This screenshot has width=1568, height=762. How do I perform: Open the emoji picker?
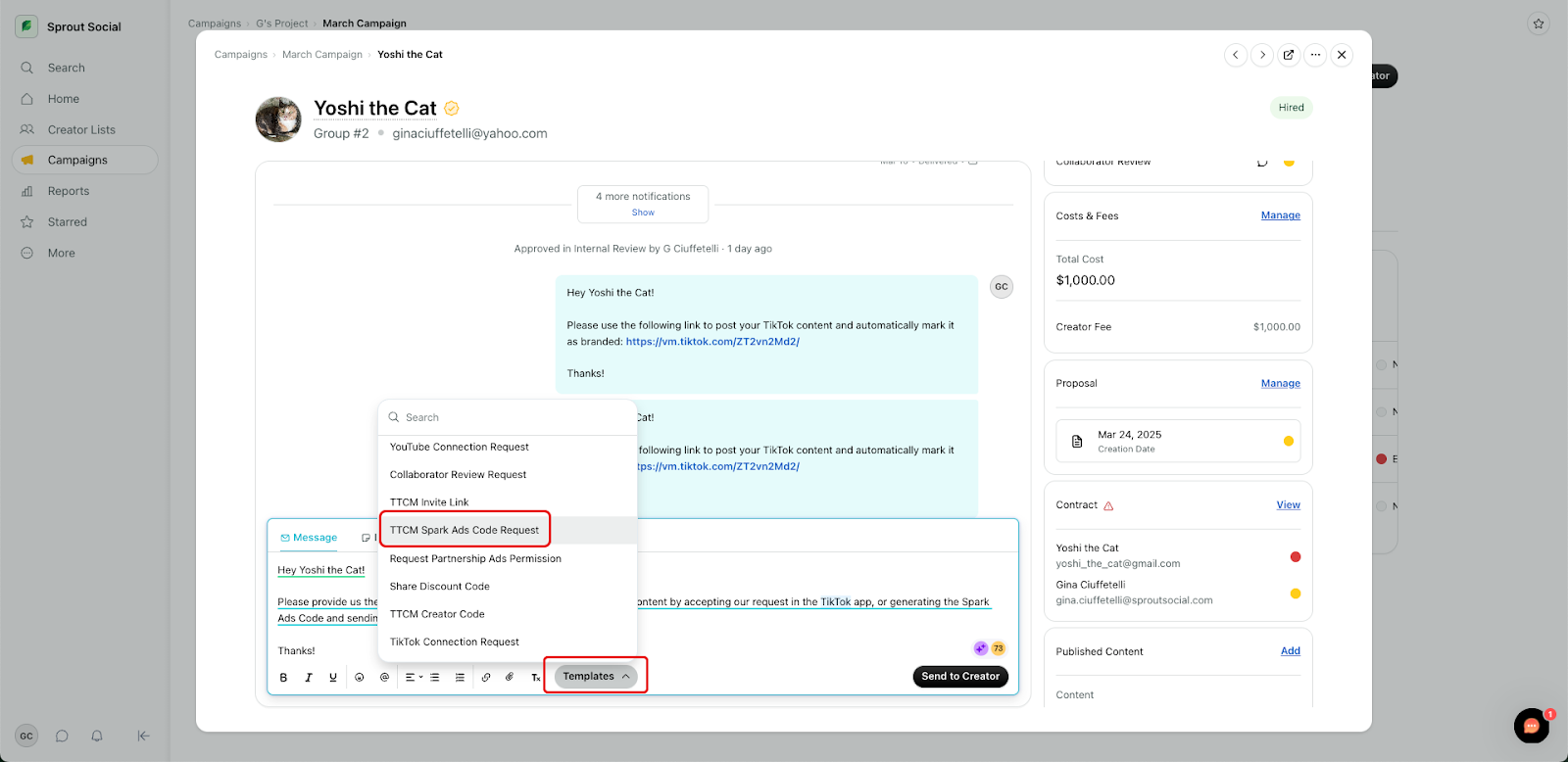click(360, 677)
